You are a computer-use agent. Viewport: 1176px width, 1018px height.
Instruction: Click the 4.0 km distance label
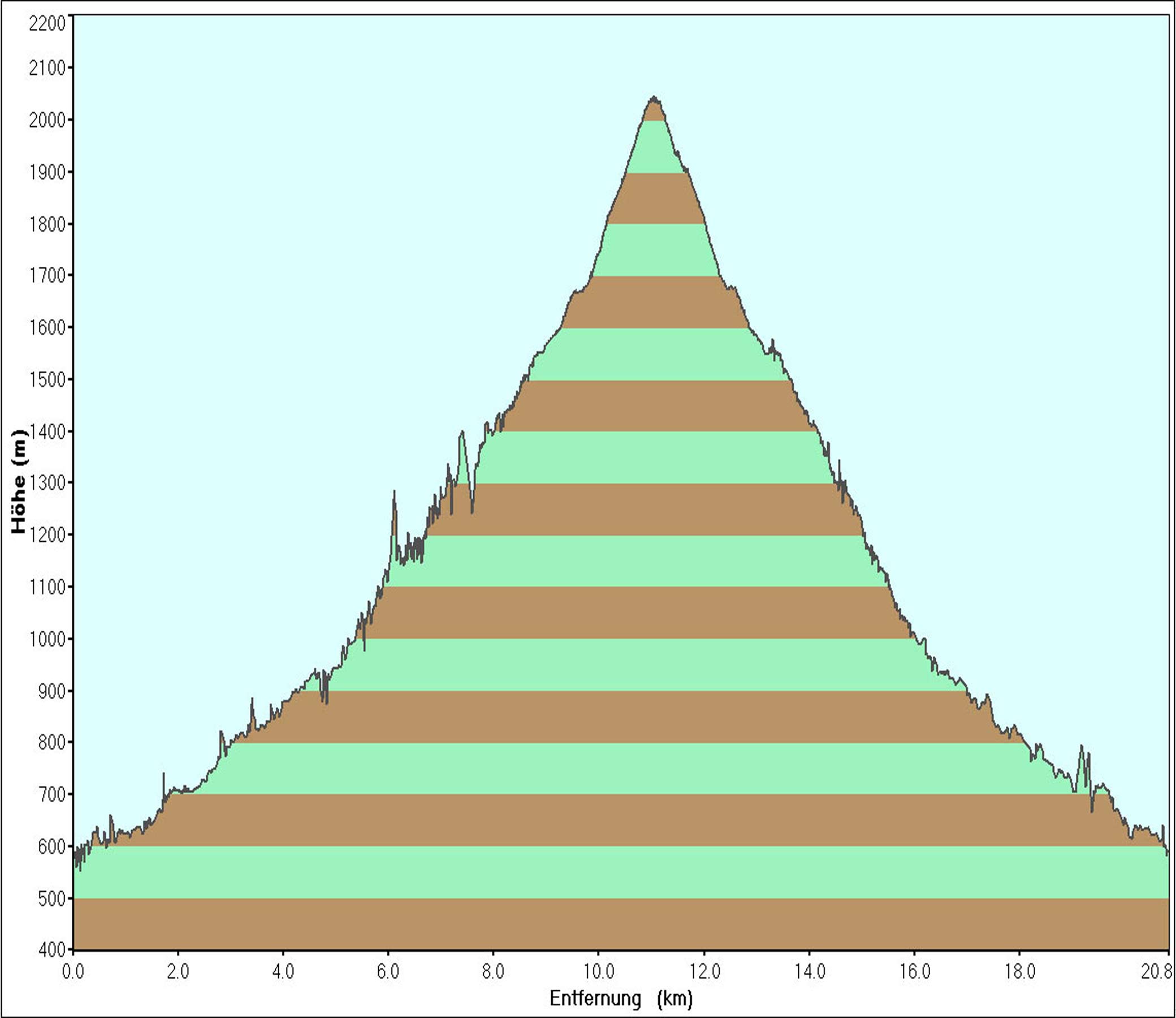(x=283, y=972)
